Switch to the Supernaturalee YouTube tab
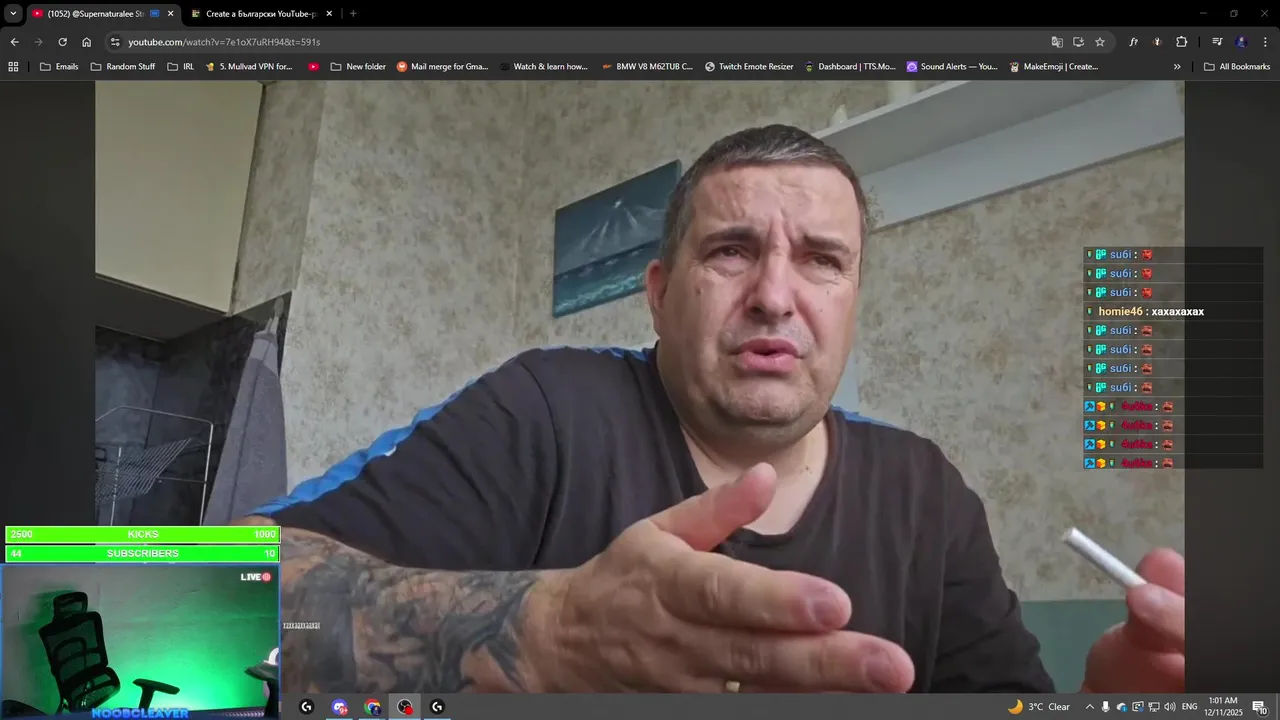Screen dimensions: 1280x720 pos(103,13)
